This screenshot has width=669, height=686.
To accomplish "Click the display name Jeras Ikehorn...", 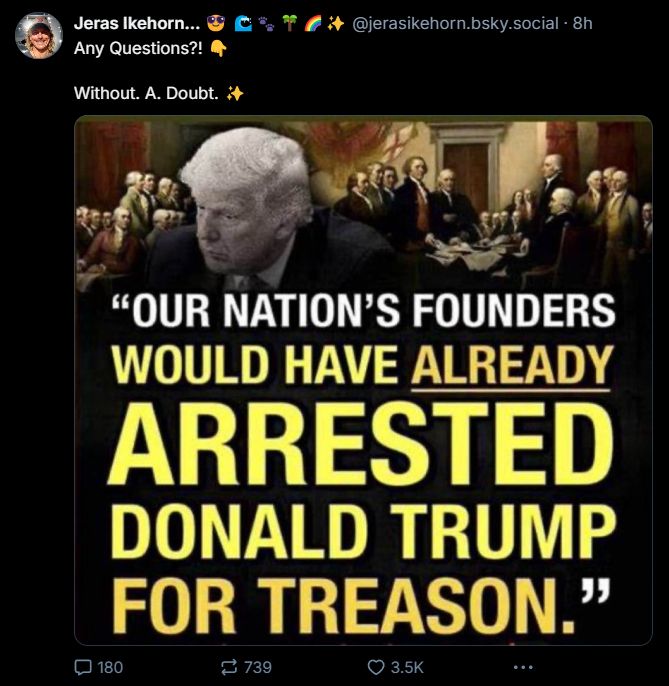I will point(137,23).
